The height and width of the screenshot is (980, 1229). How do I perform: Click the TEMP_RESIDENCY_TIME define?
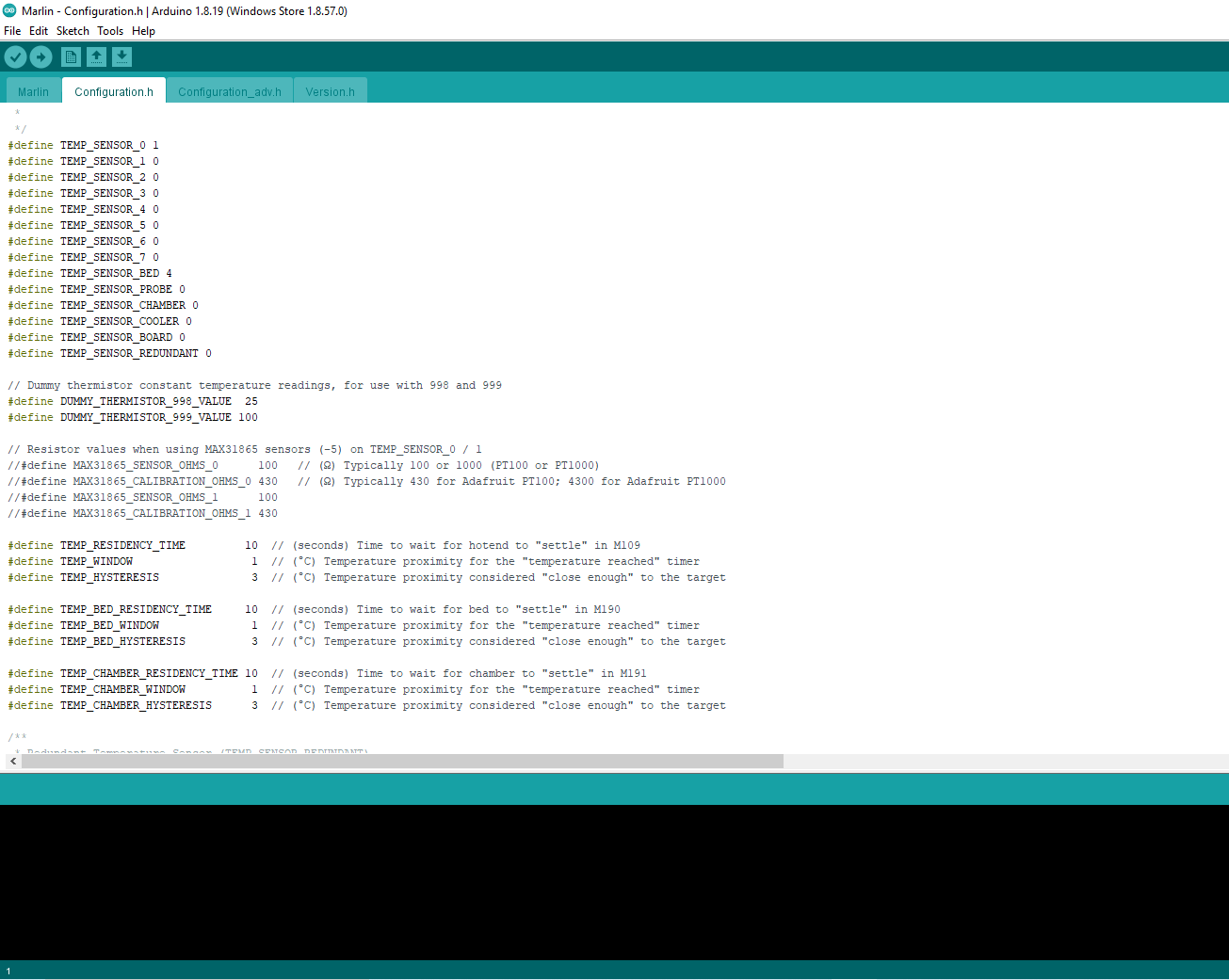tap(324, 545)
